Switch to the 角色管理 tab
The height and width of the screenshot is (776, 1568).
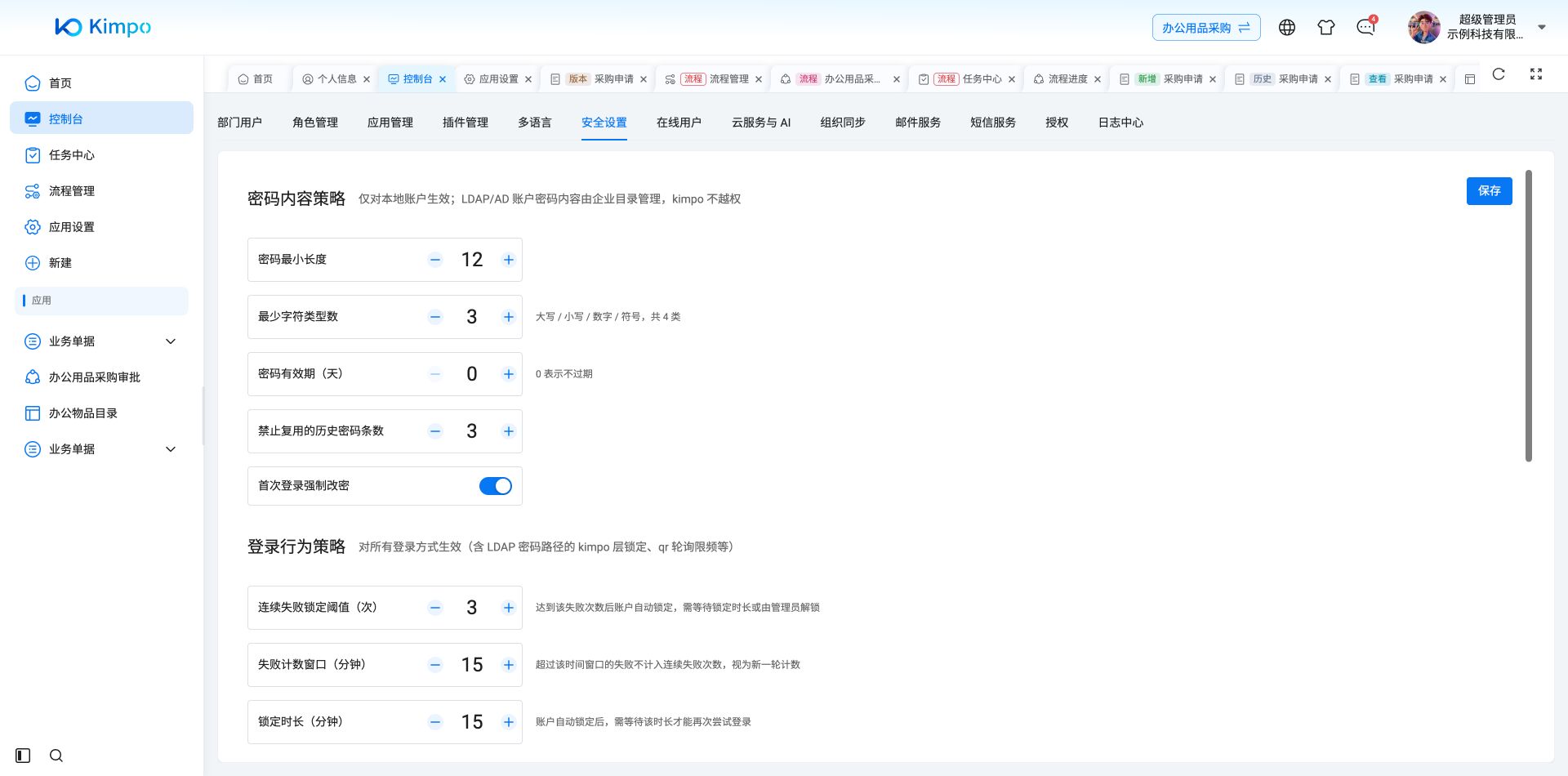point(315,123)
